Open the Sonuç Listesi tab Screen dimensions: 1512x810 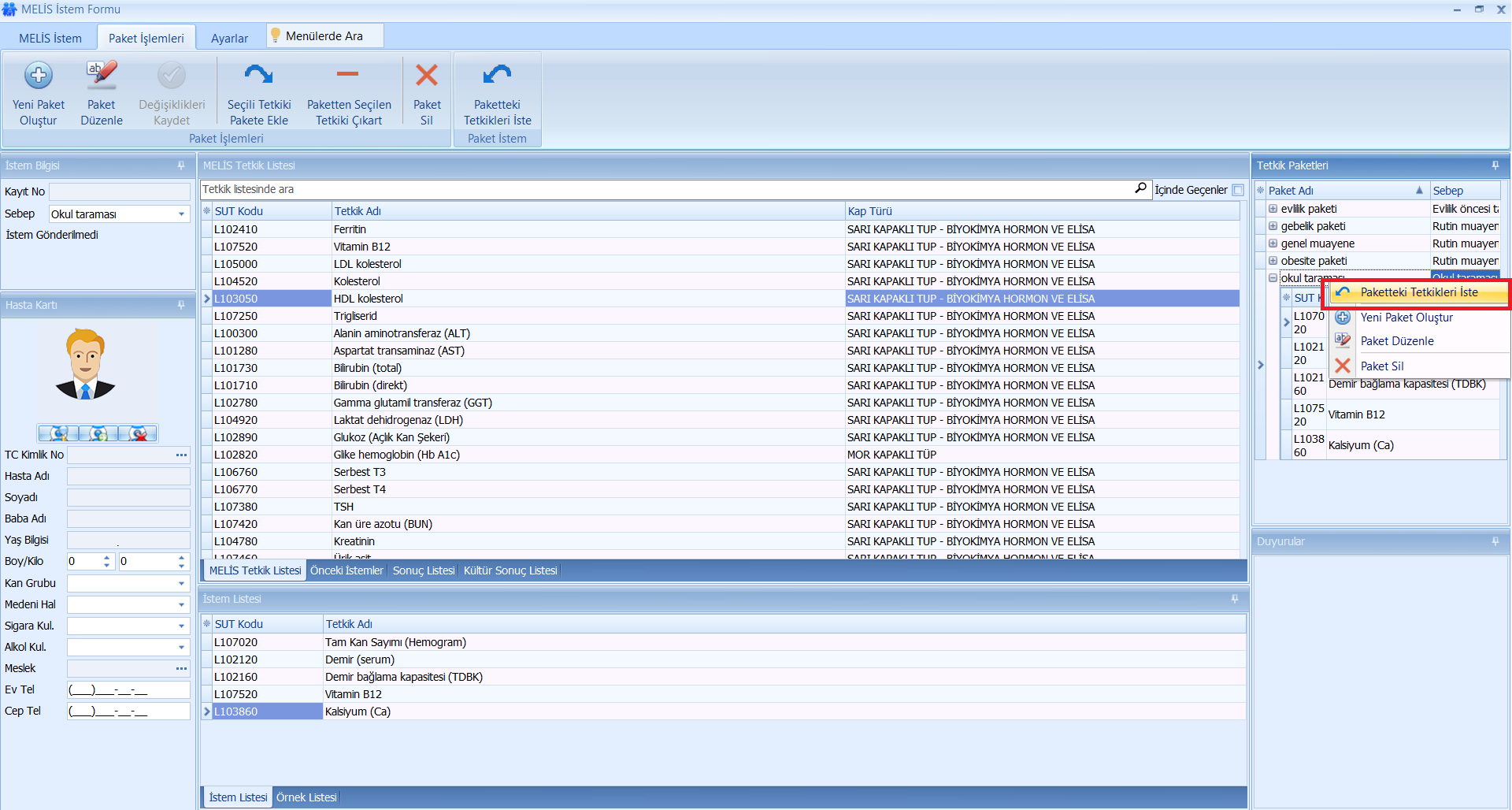tap(424, 570)
